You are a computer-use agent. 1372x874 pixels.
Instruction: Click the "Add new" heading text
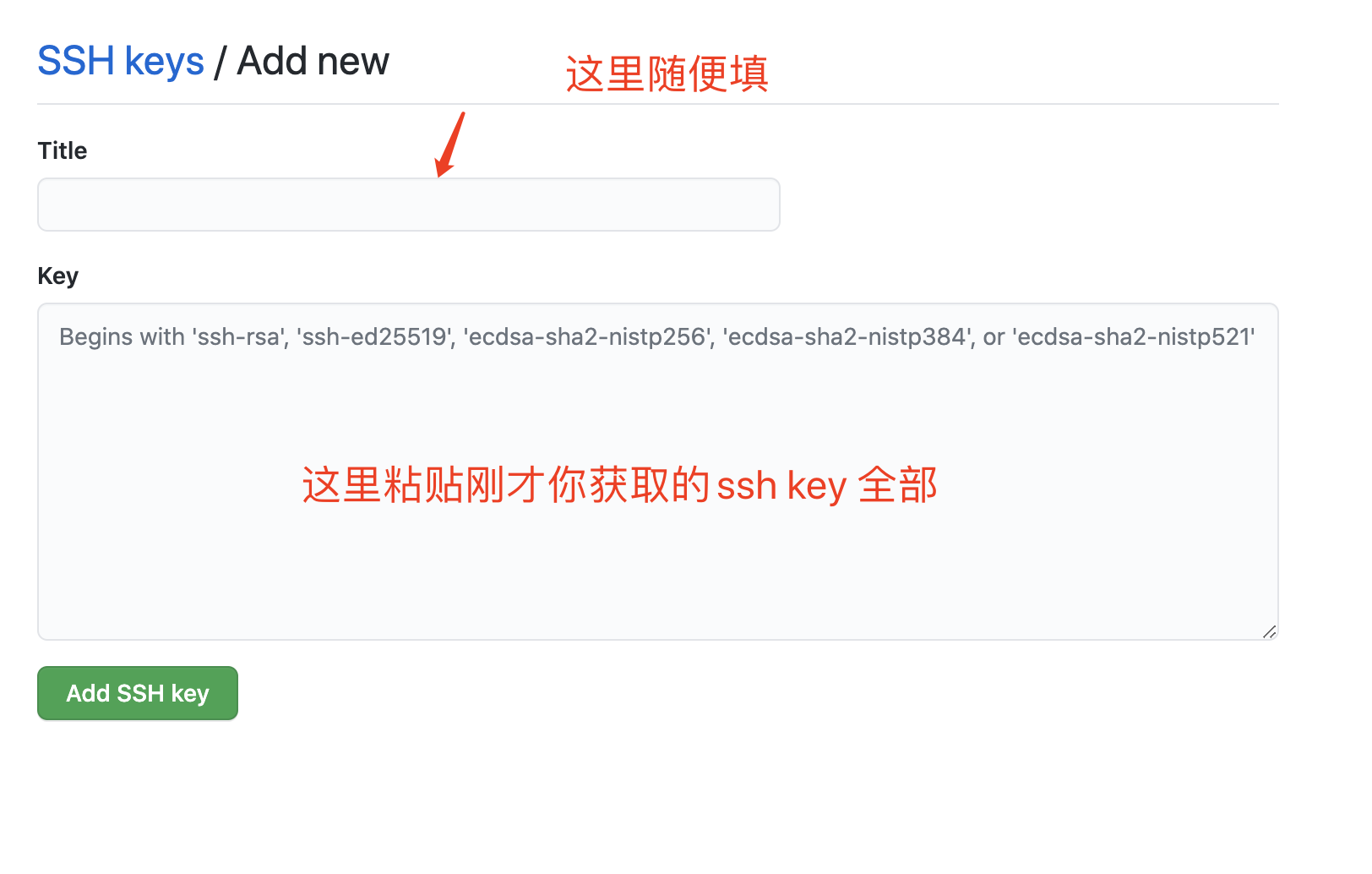(313, 62)
